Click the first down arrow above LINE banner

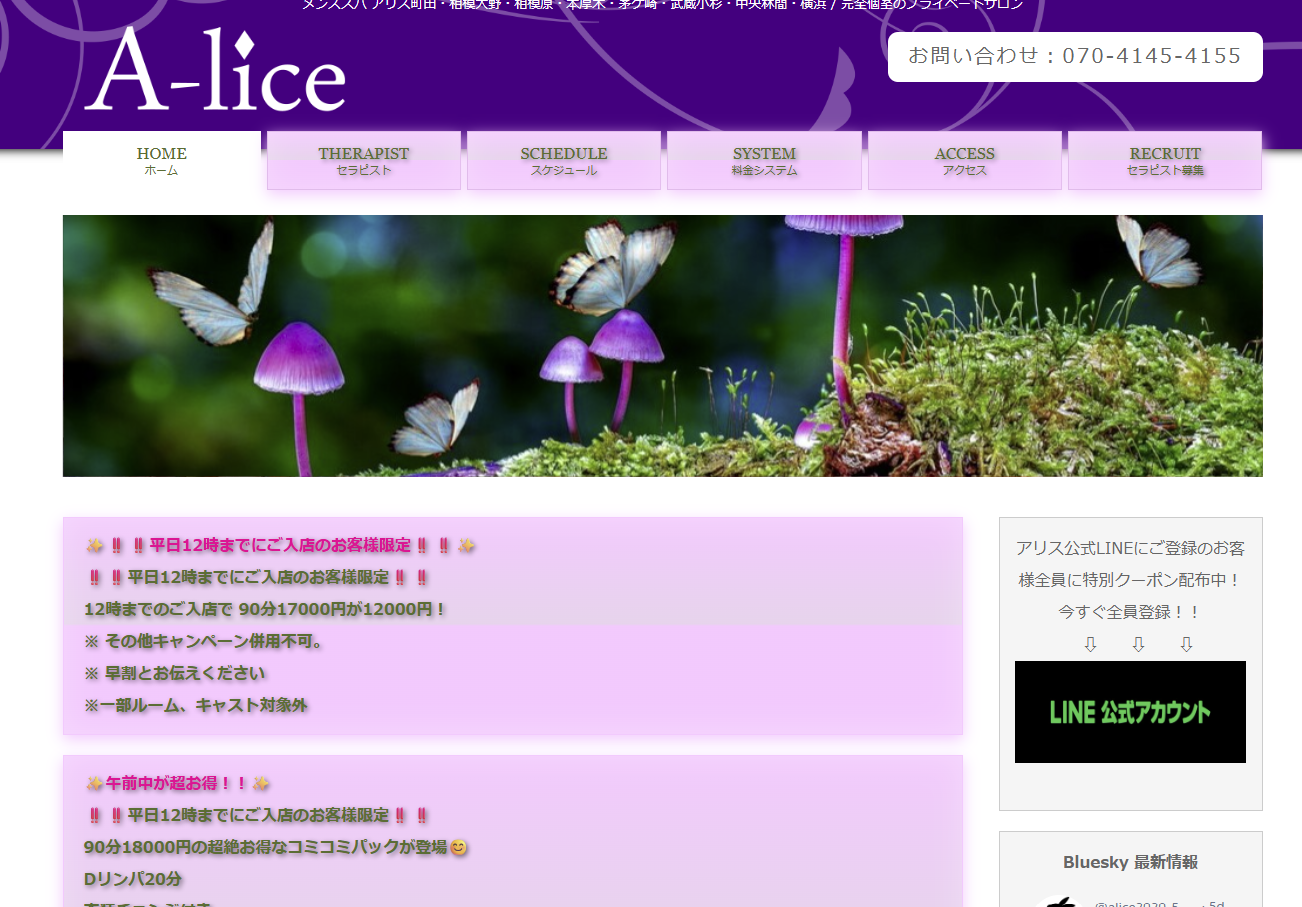1090,645
